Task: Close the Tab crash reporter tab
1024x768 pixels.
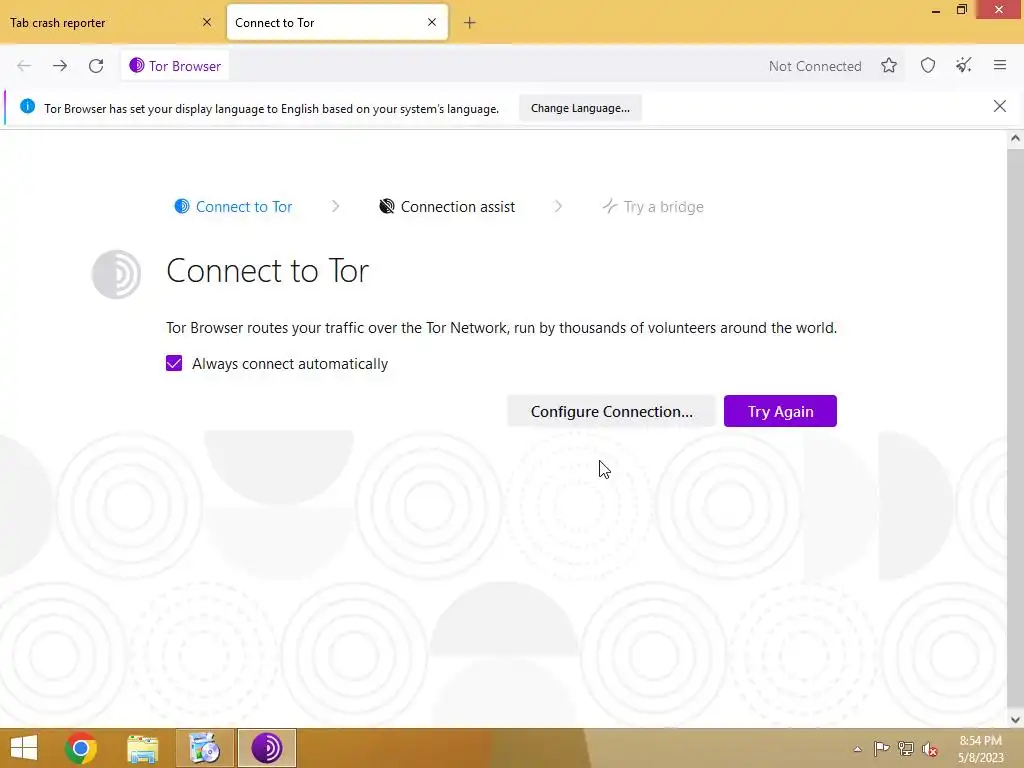Action: pyautogui.click(x=207, y=22)
